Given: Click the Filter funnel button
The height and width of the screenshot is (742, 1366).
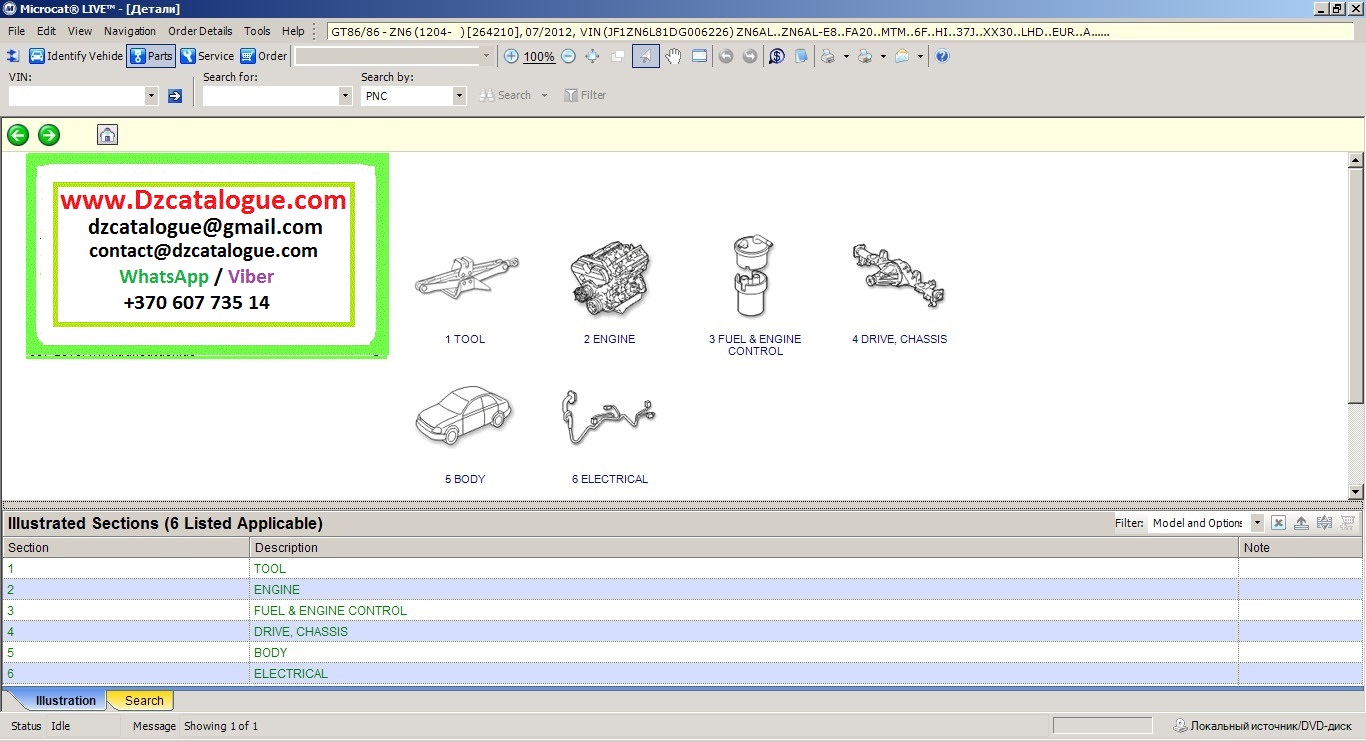Looking at the screenshot, I should tap(585, 95).
